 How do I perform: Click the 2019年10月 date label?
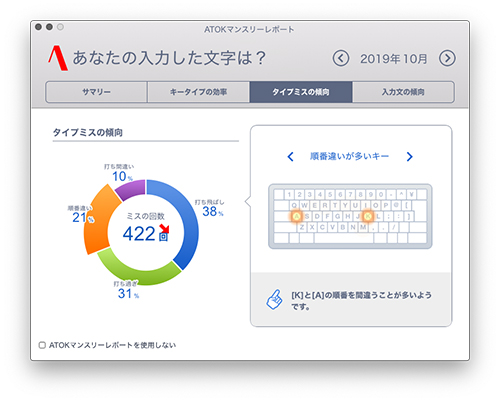(394, 59)
